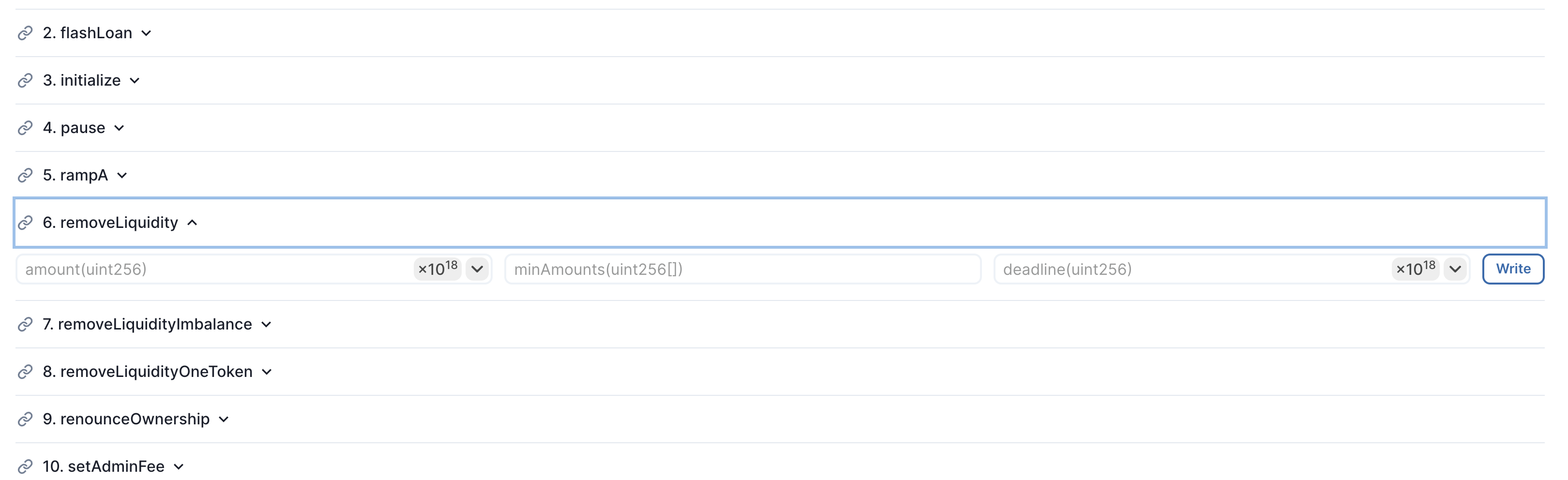
Task: Click link icon for removeLiquidityOneToken
Action: point(25,372)
